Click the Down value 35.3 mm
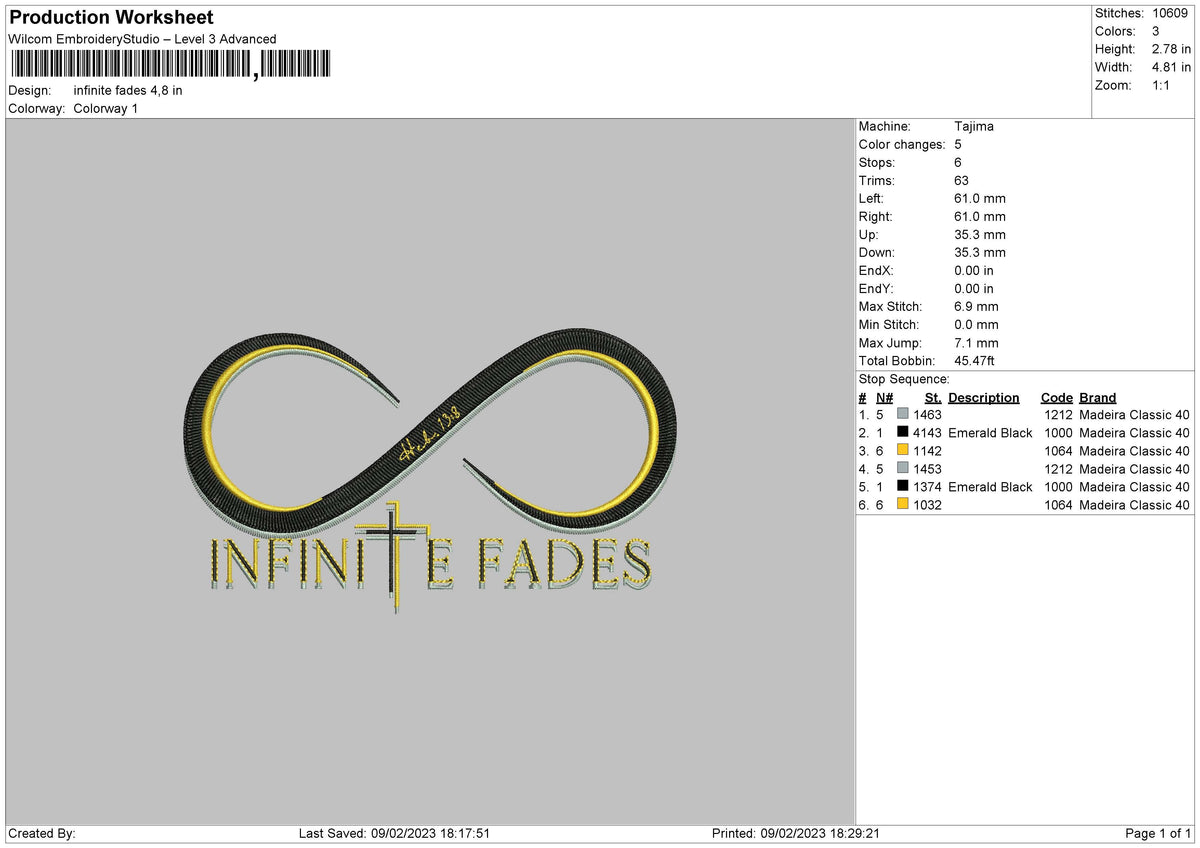The width and height of the screenshot is (1200, 848). point(980,252)
